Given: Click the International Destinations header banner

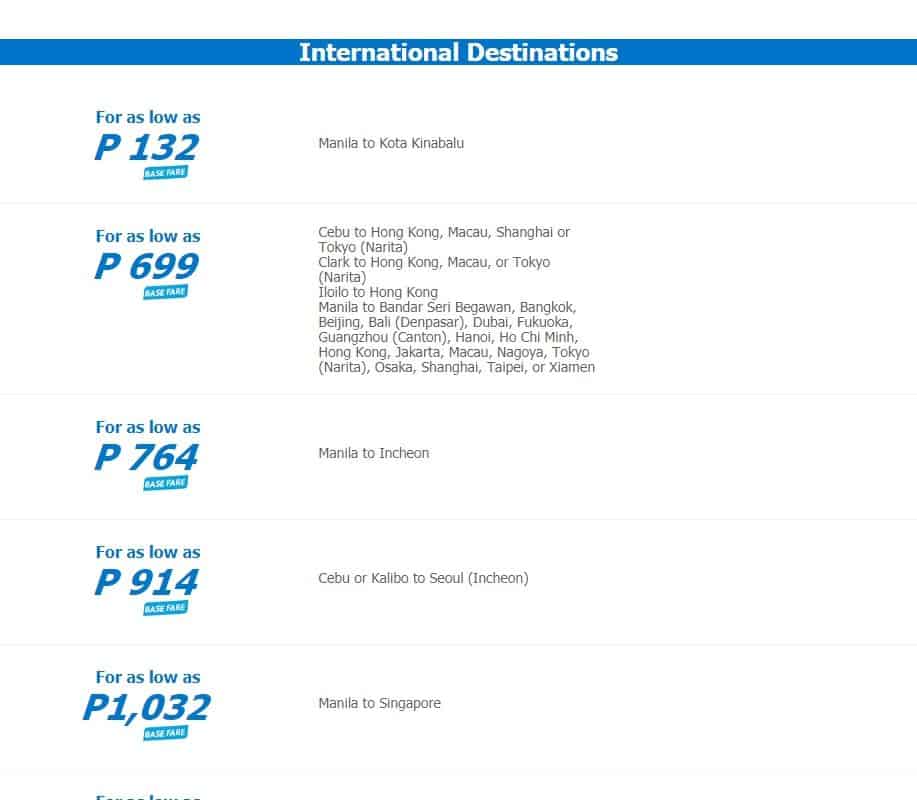Looking at the screenshot, I should click(x=458, y=52).
